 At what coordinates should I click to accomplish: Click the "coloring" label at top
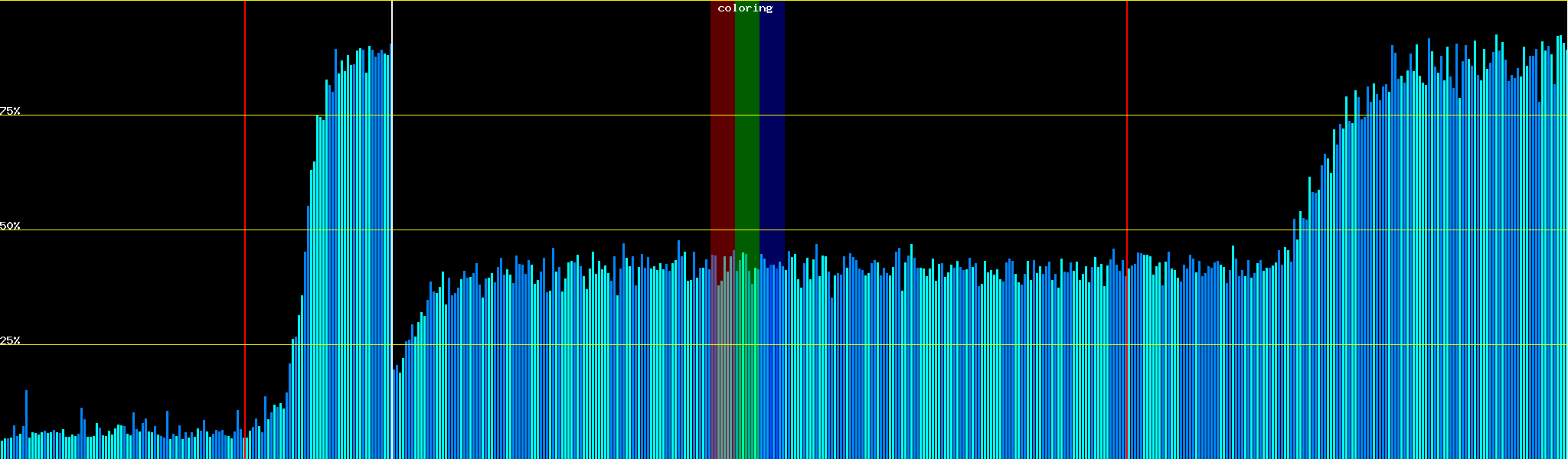(745, 8)
